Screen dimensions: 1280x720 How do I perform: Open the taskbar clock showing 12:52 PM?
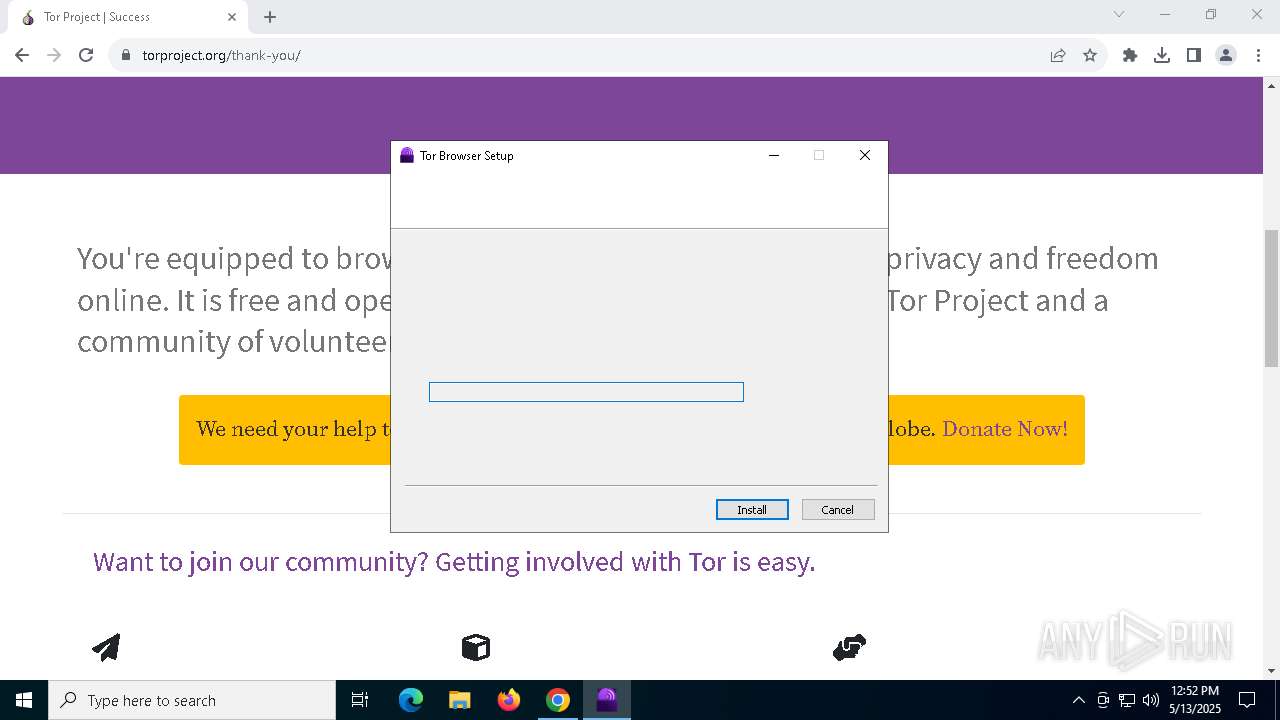[1195, 700]
